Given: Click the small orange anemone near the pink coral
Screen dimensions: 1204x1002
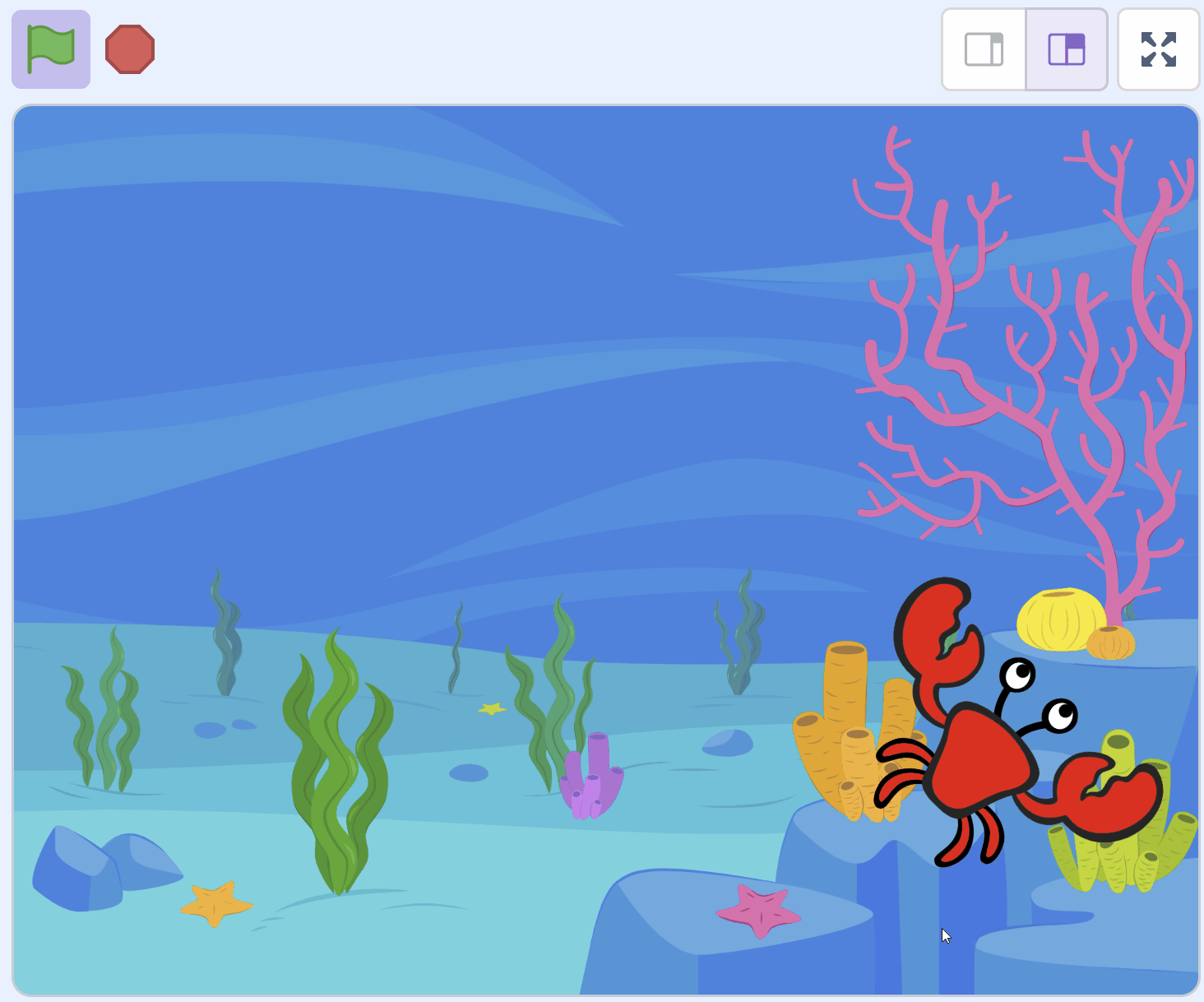Looking at the screenshot, I should point(1110,642).
